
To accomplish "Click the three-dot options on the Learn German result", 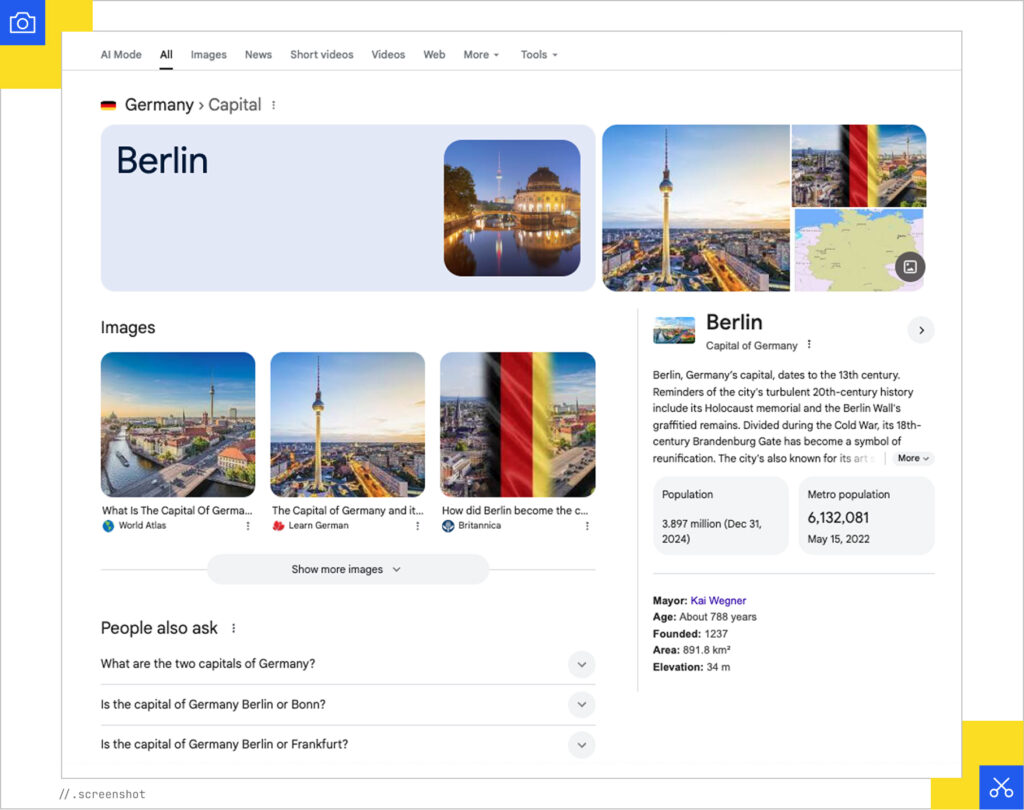I will 417,525.
